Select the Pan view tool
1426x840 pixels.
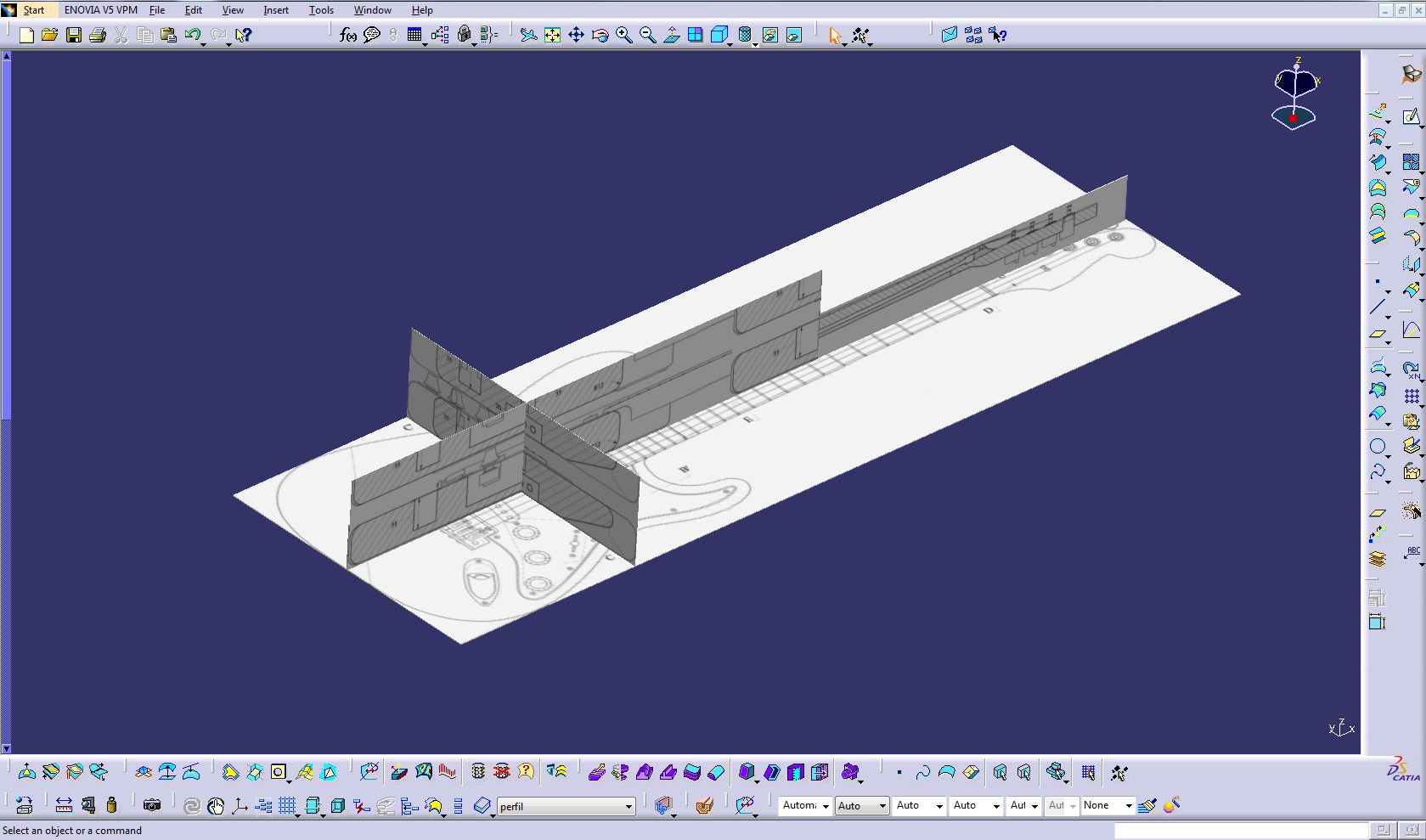(577, 35)
